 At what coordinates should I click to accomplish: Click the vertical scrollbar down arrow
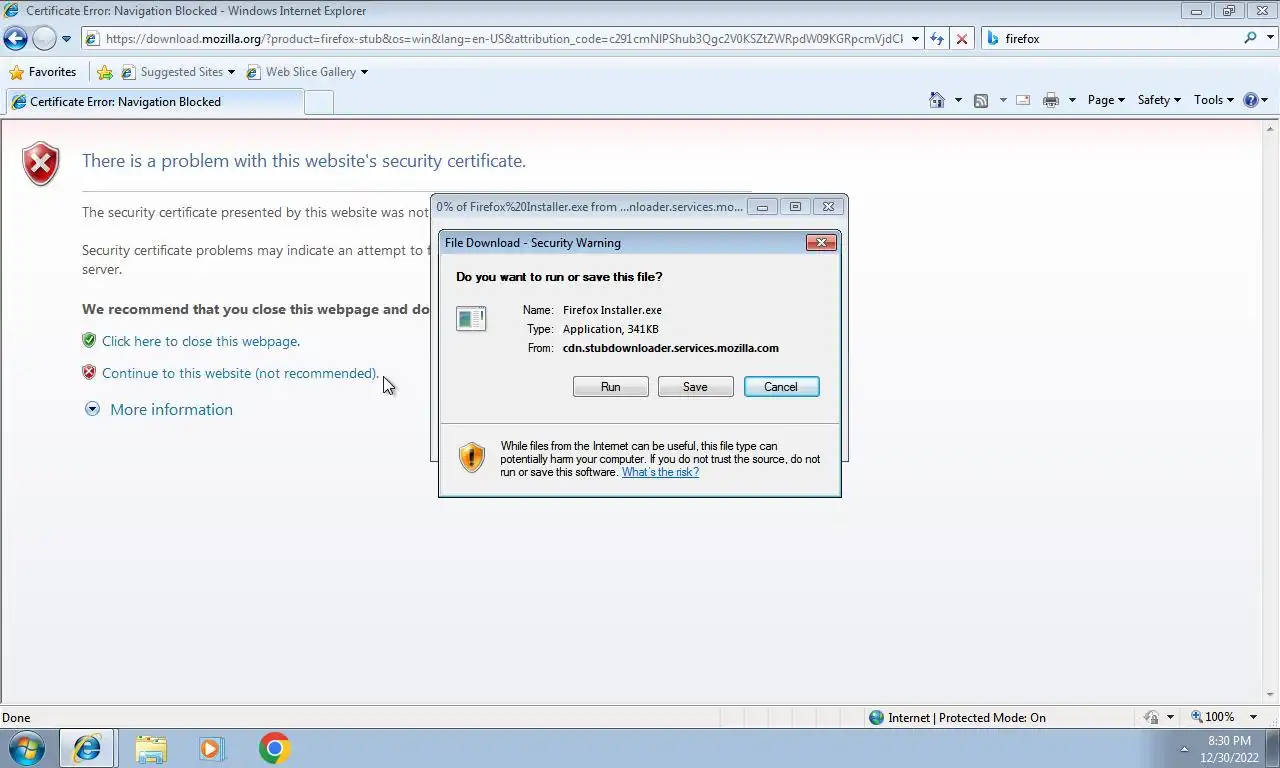point(1272,695)
